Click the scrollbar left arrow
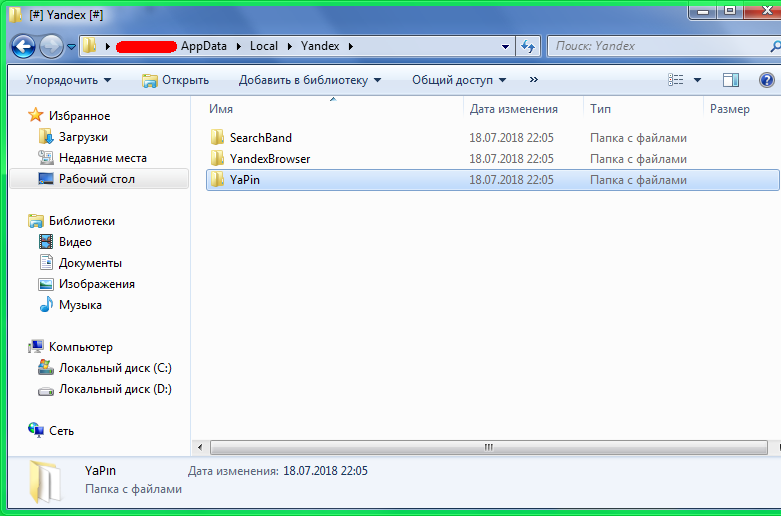 click(200, 447)
